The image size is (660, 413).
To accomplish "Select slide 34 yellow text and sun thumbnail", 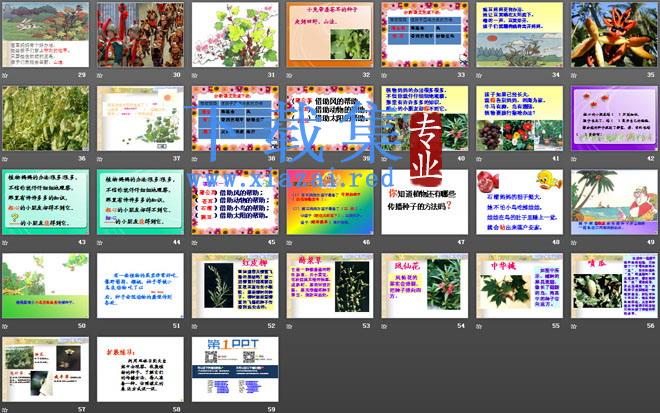I will [519, 35].
